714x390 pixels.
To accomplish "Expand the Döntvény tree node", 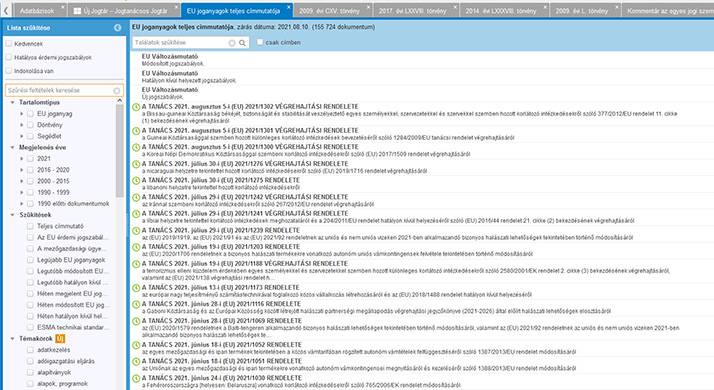I will 21,125.
